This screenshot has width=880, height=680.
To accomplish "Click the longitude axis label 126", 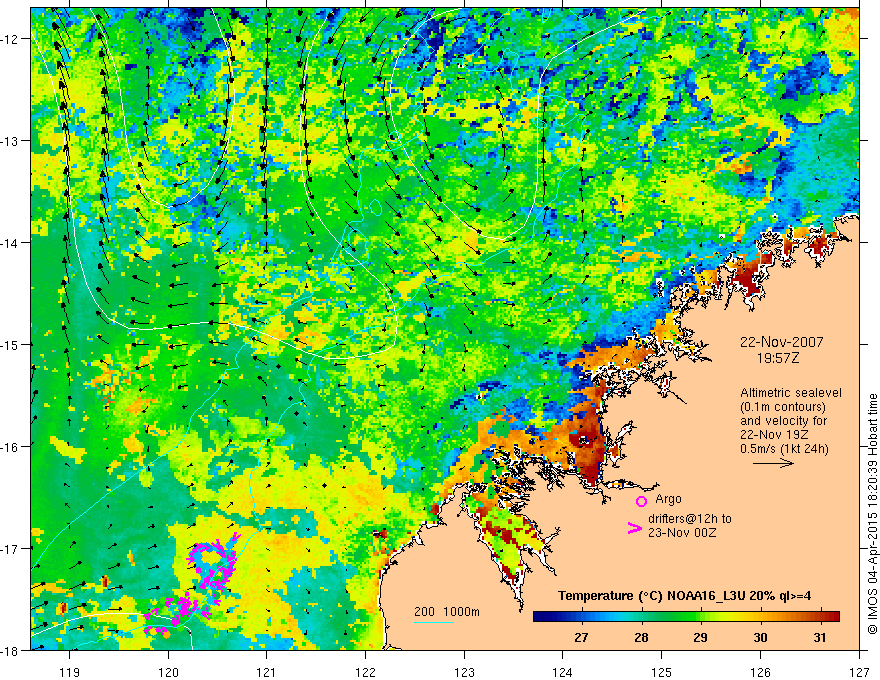I will (x=760, y=672).
